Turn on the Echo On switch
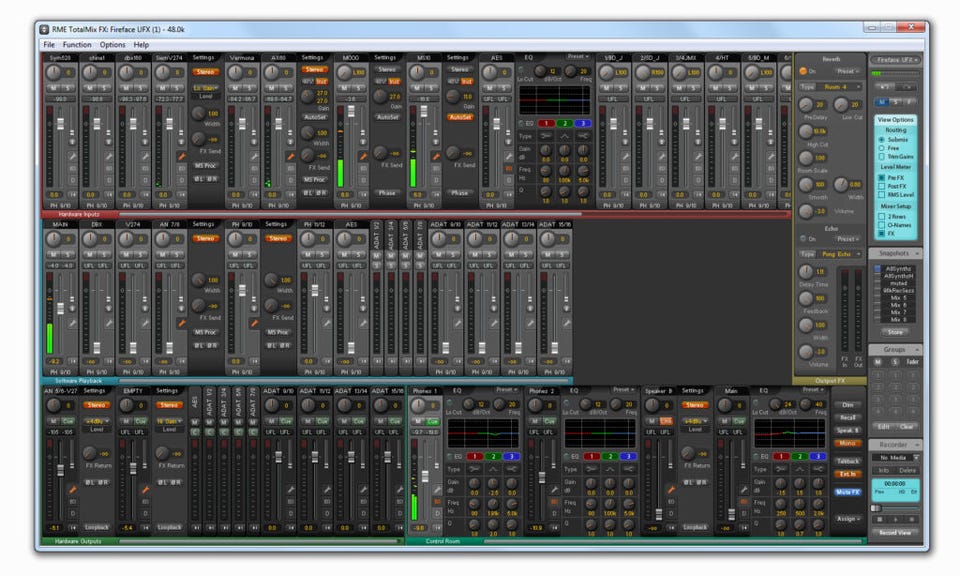Image resolution: width=960 pixels, height=576 pixels. (803, 239)
